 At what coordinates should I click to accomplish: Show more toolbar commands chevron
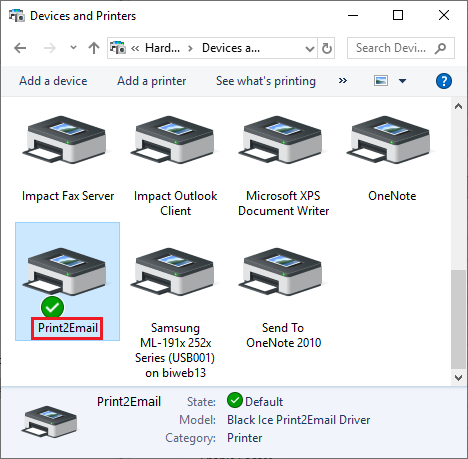pos(343,81)
